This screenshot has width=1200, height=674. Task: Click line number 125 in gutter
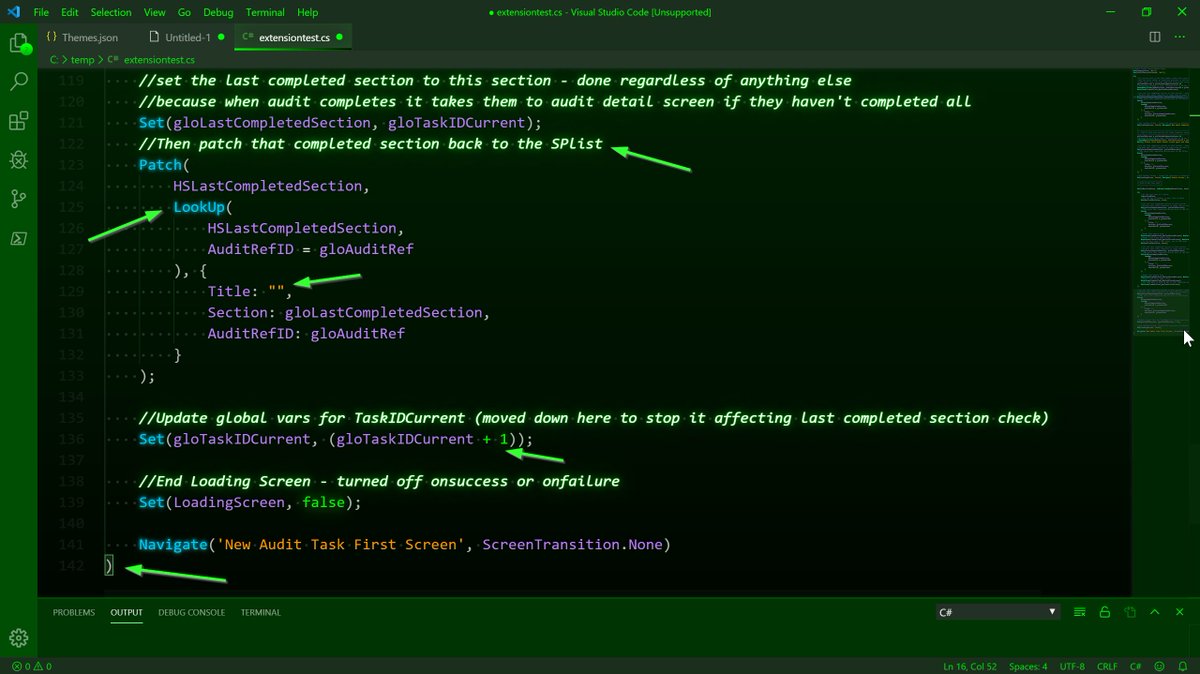tap(71, 207)
